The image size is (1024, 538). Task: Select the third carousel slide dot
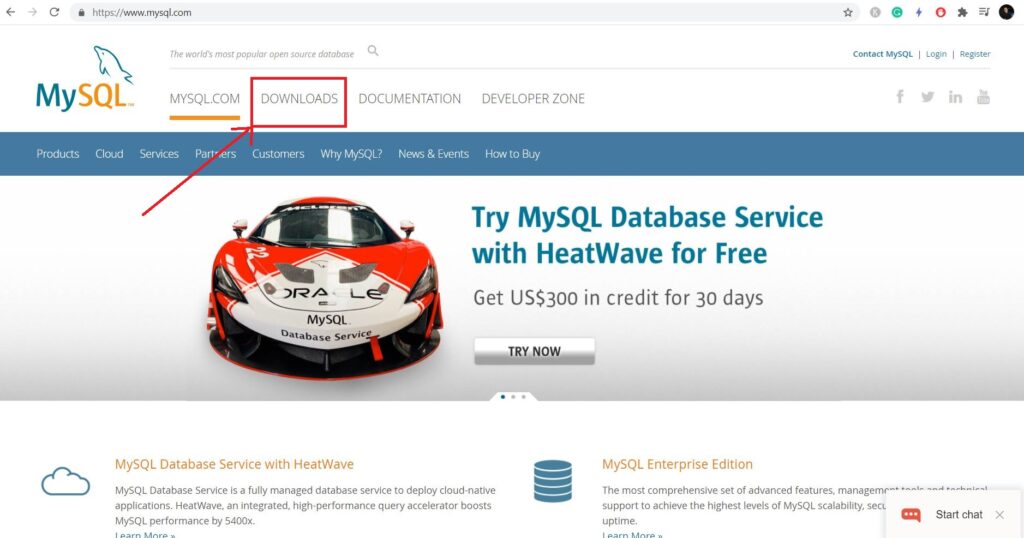click(x=523, y=396)
